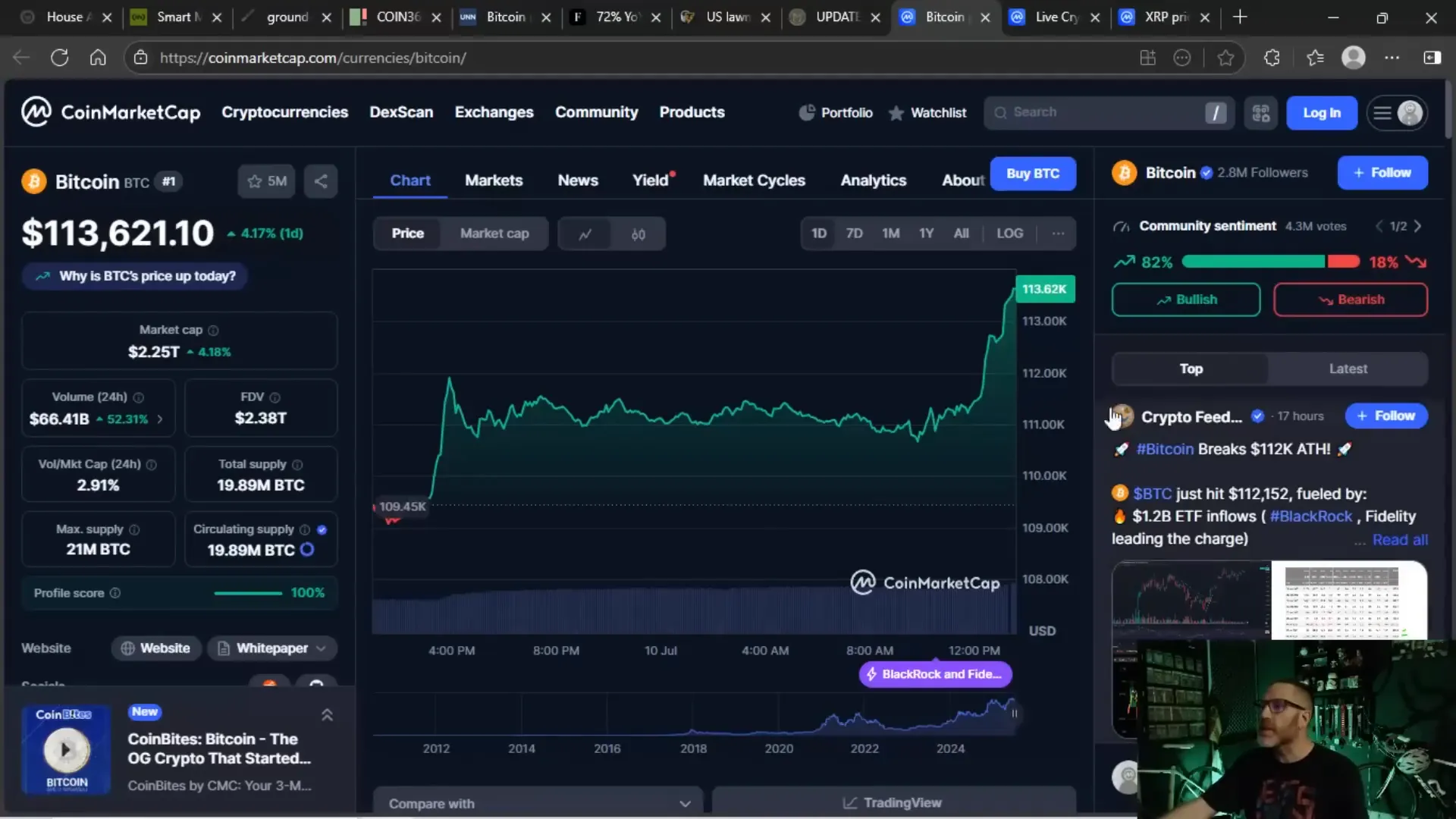The width and height of the screenshot is (1456, 819).
Task: Set chart range to 7D
Action: click(854, 234)
